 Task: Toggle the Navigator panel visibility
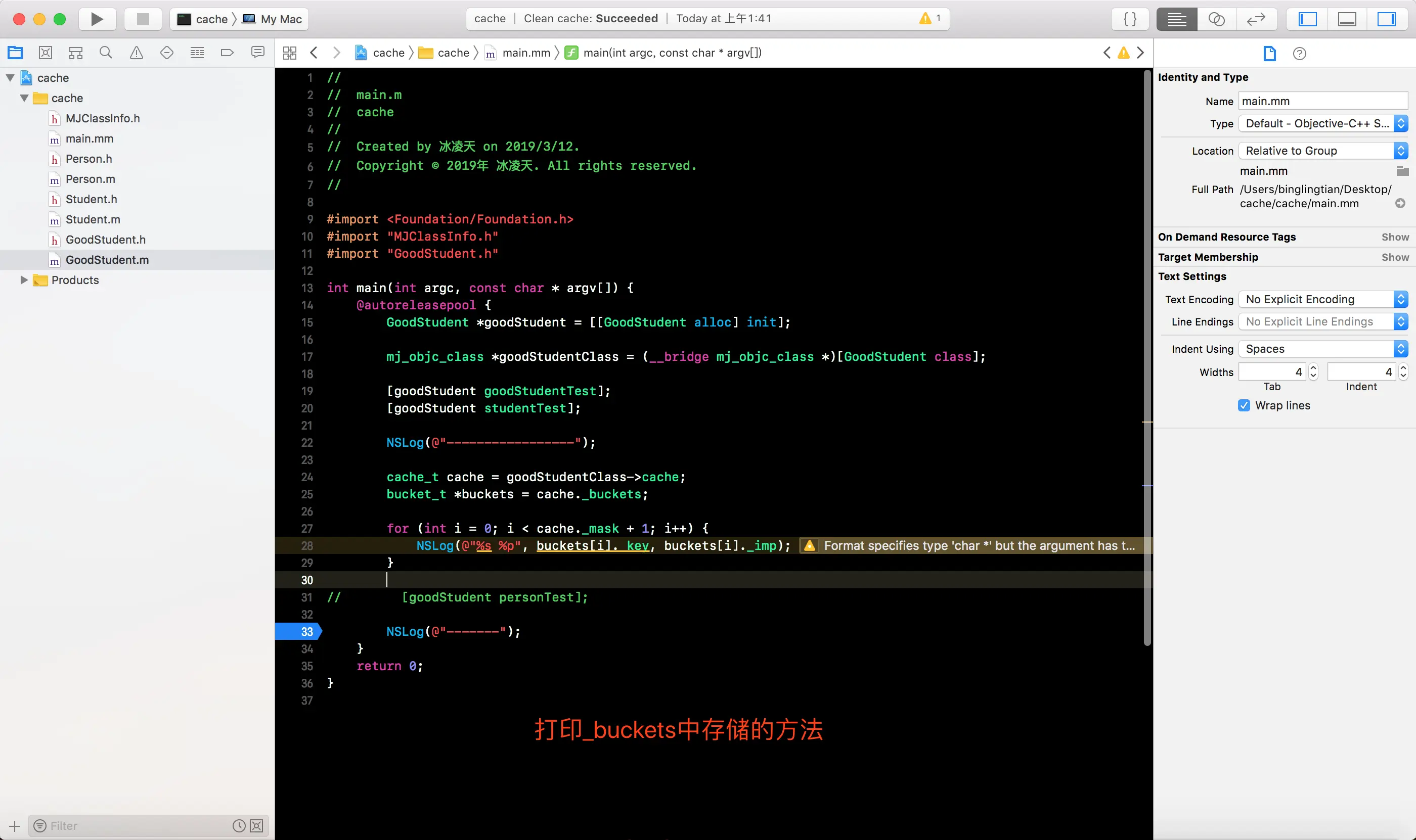[1307, 19]
